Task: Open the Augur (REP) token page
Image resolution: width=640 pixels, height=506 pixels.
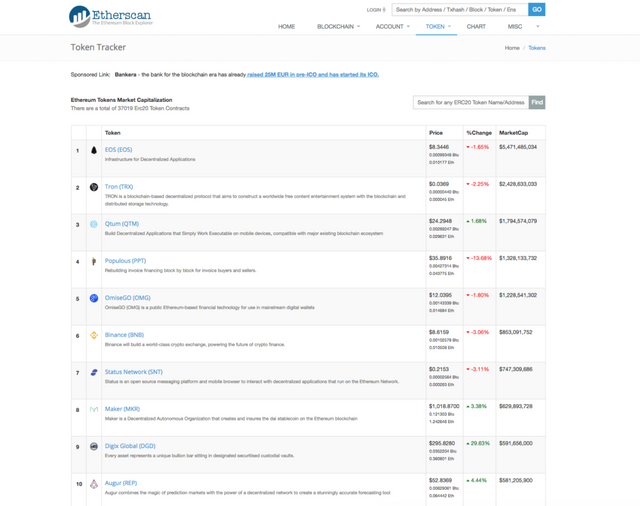Action: pos(121,483)
